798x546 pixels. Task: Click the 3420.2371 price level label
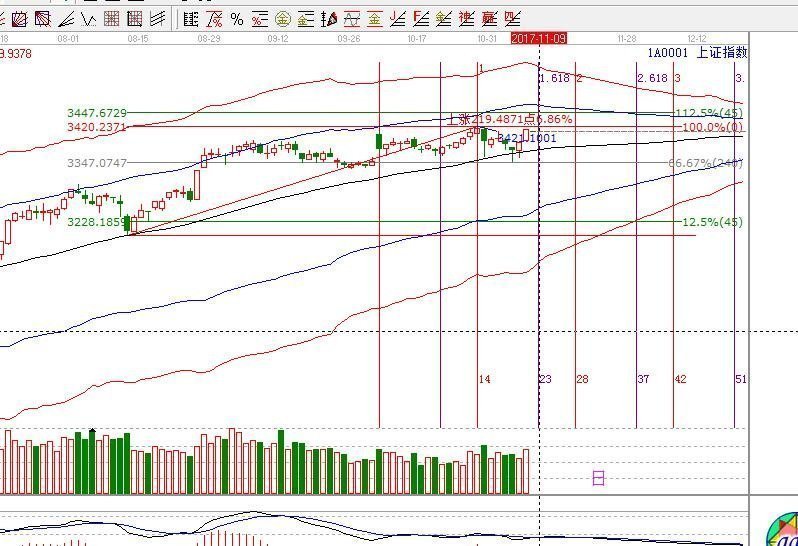pyautogui.click(x=97, y=127)
